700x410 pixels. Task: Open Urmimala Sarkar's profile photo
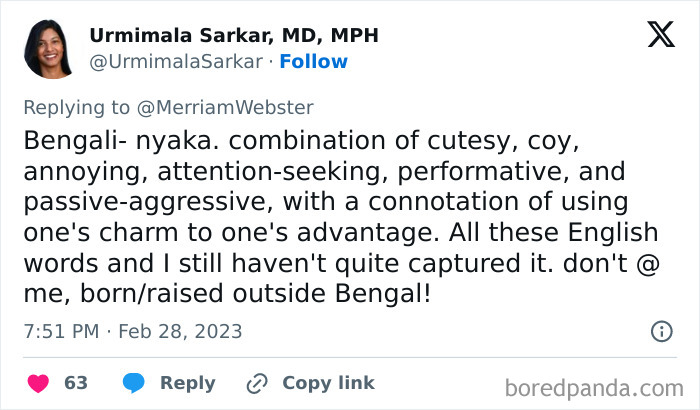pos(48,49)
